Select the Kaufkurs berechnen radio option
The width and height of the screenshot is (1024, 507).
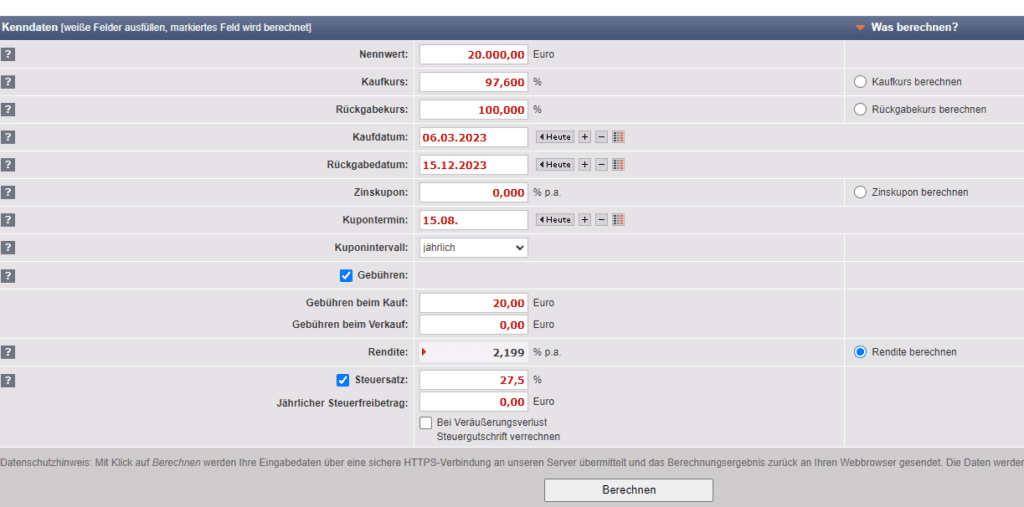click(x=859, y=82)
